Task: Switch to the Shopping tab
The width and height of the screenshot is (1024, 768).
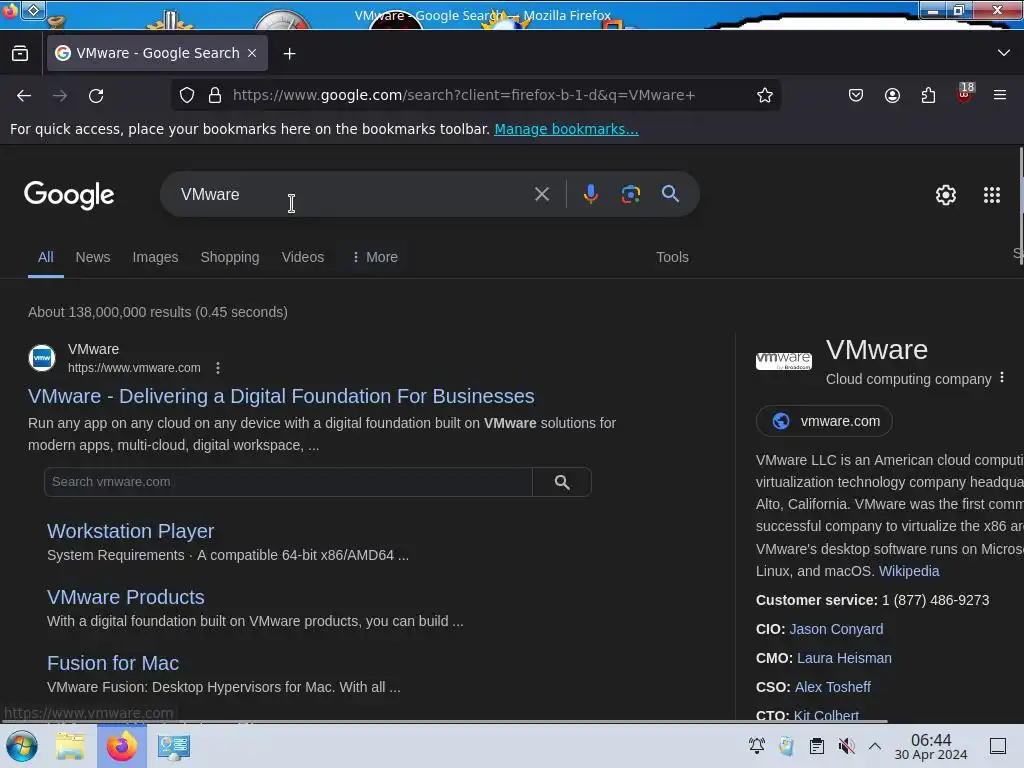Action: click(230, 257)
